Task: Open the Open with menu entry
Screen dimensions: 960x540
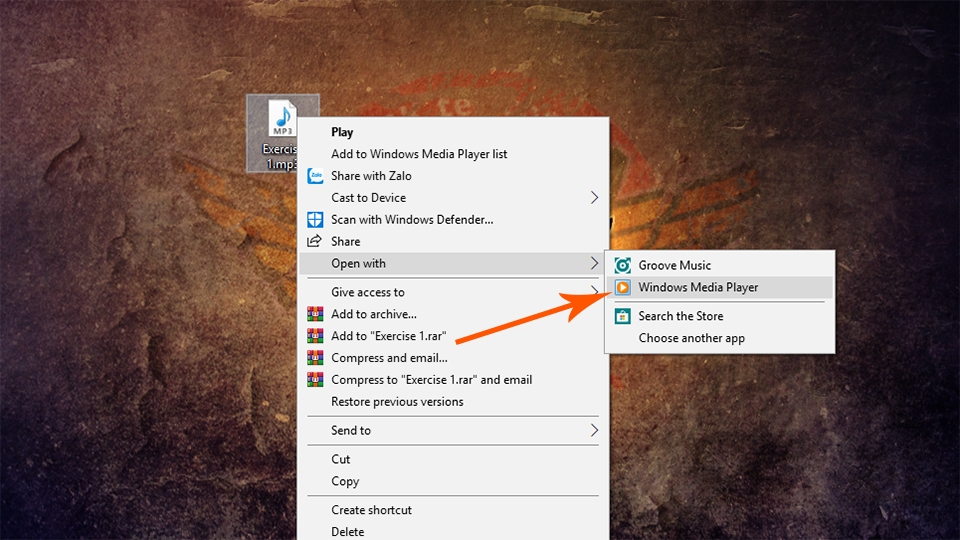Action: (x=453, y=263)
